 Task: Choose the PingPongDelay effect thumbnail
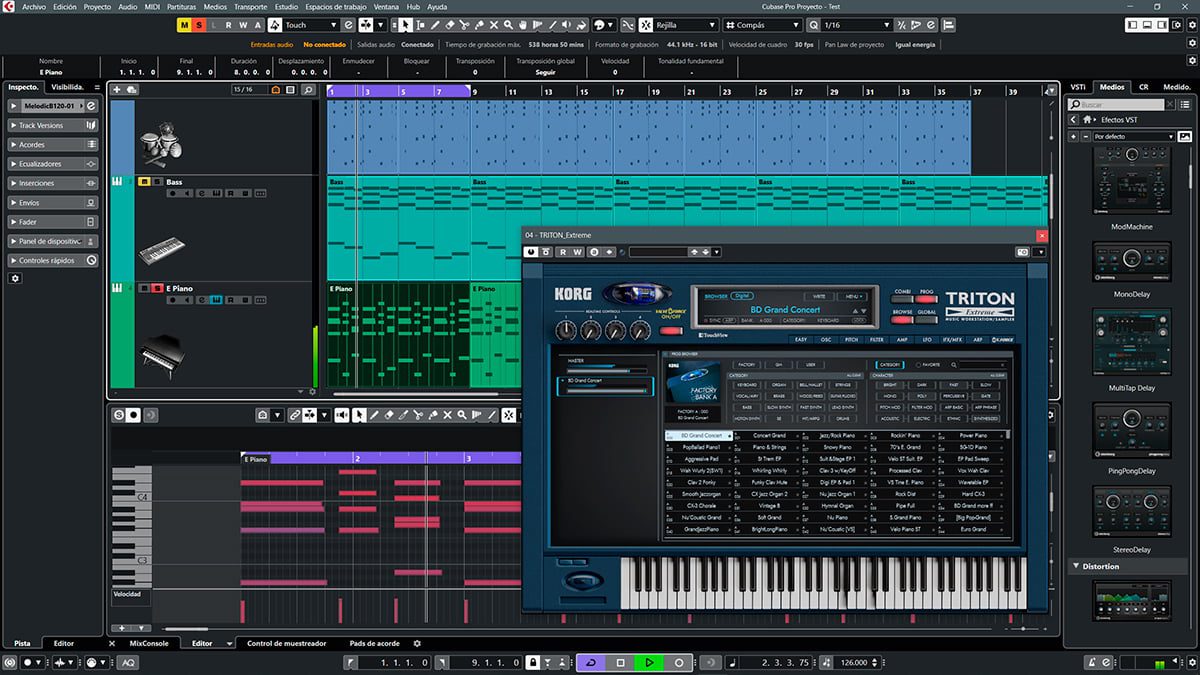pos(1132,432)
